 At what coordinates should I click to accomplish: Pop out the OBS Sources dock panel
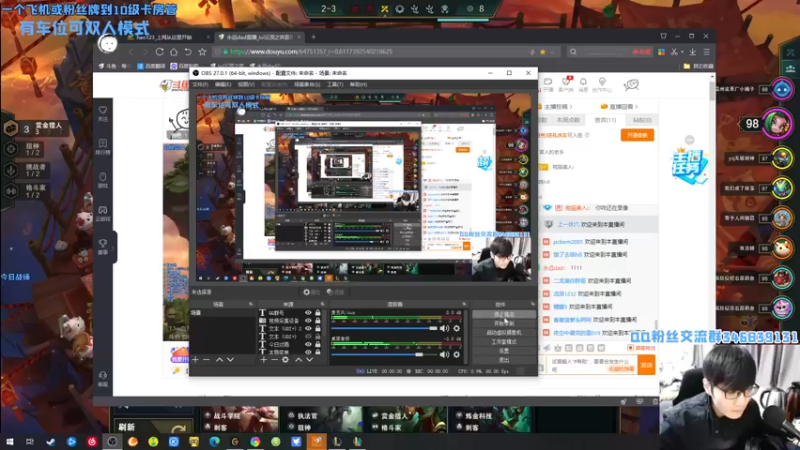pos(322,304)
